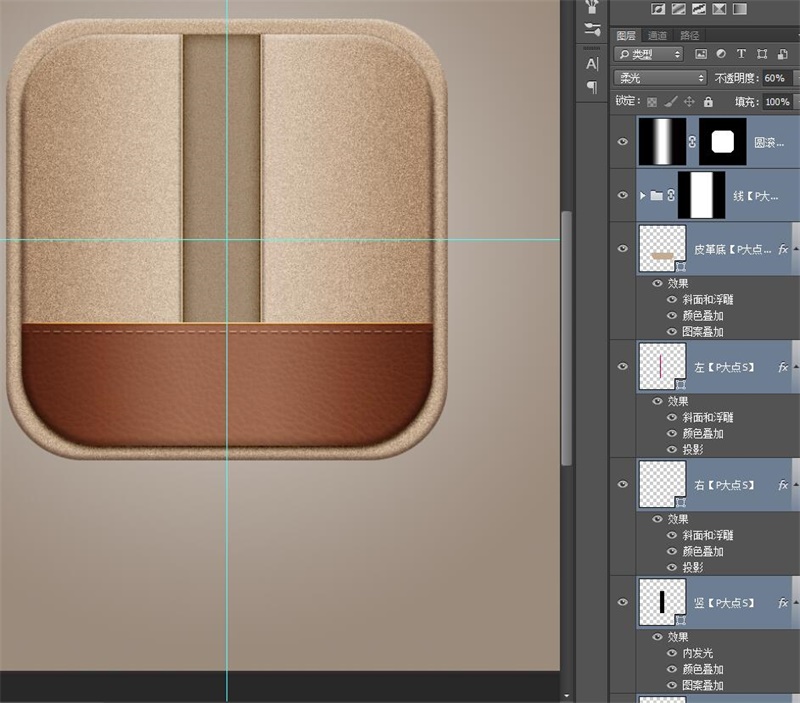Select the 右【P大点S】 layer name
Image resolution: width=800 pixels, height=703 pixels.
pos(723,485)
